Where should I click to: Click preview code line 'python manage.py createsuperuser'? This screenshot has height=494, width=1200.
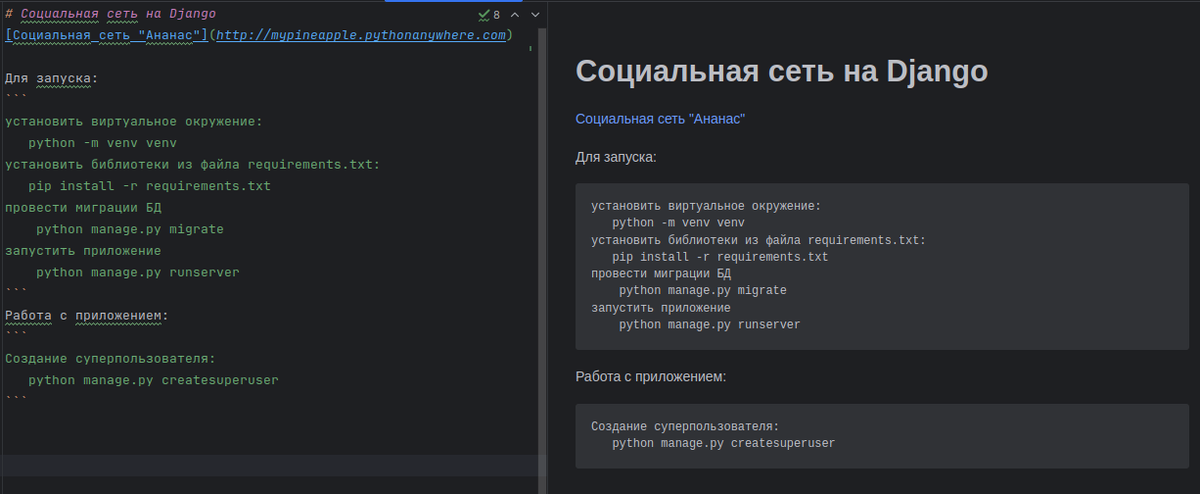[x=723, y=443]
